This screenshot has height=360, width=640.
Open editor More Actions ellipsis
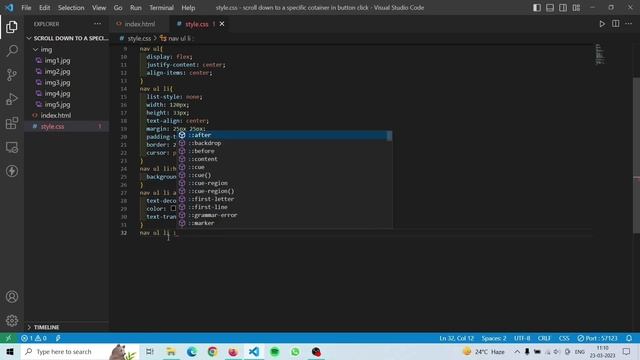629,24
